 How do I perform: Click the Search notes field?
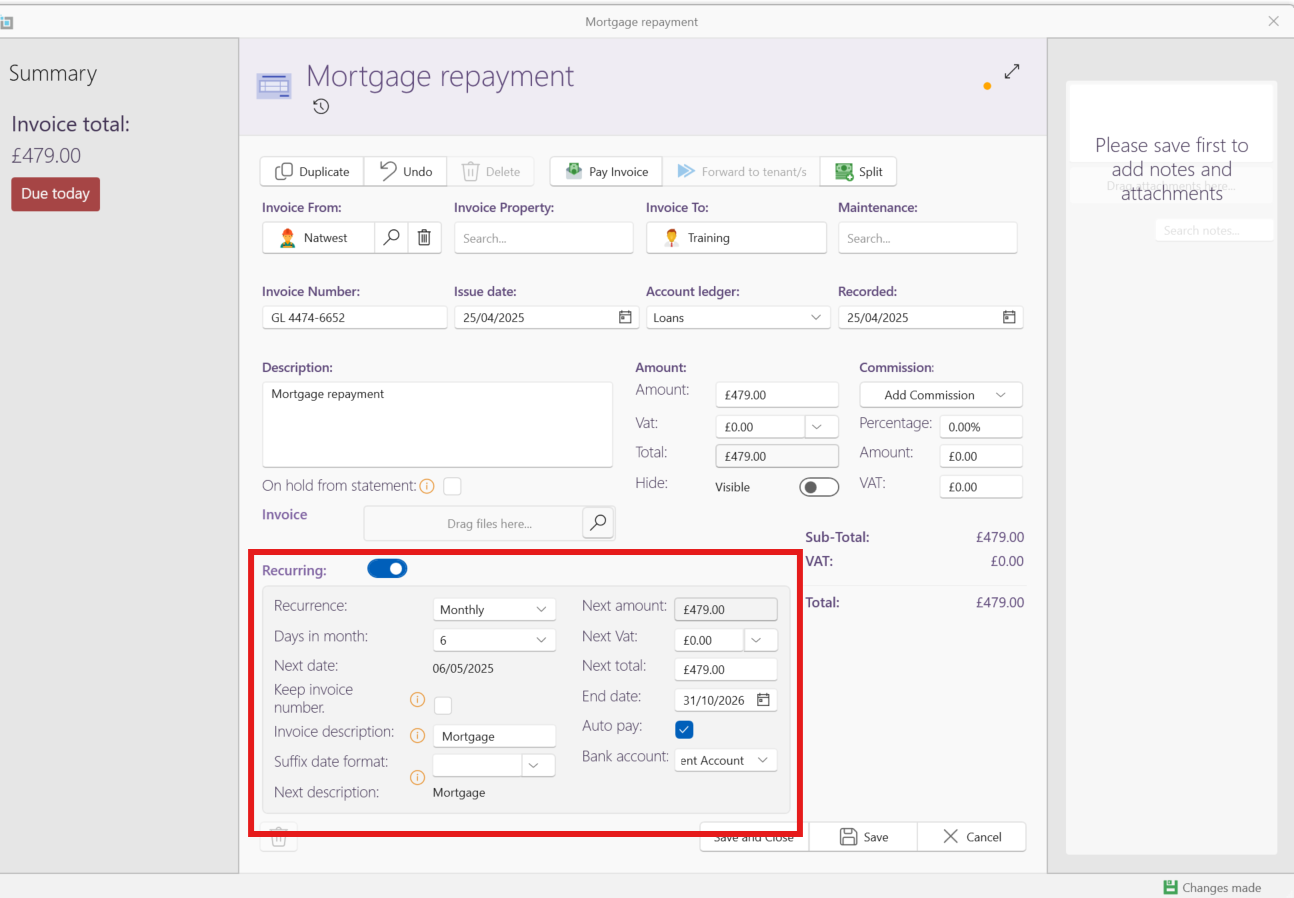pyautogui.click(x=1214, y=230)
